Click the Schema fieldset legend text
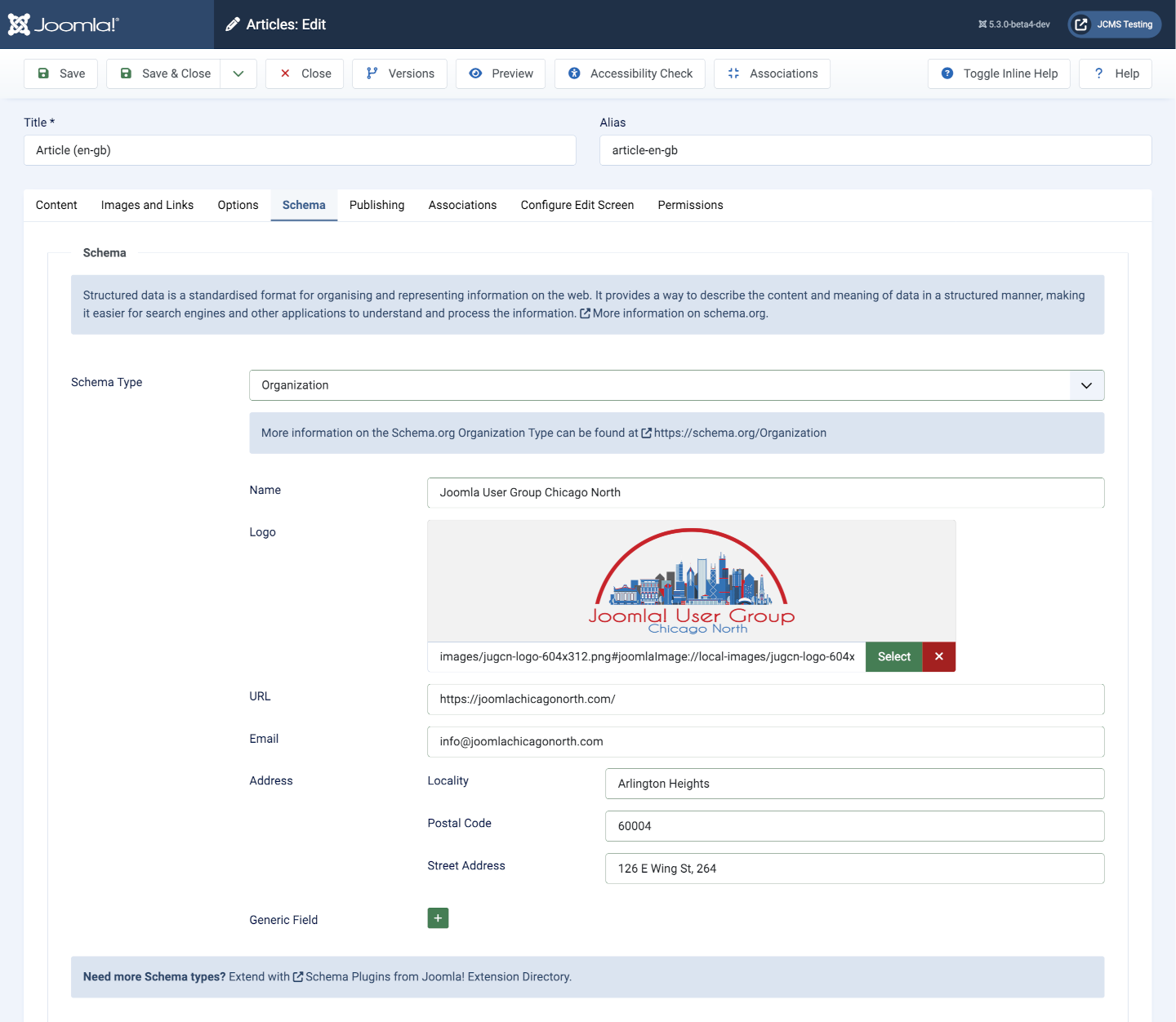 tap(105, 253)
